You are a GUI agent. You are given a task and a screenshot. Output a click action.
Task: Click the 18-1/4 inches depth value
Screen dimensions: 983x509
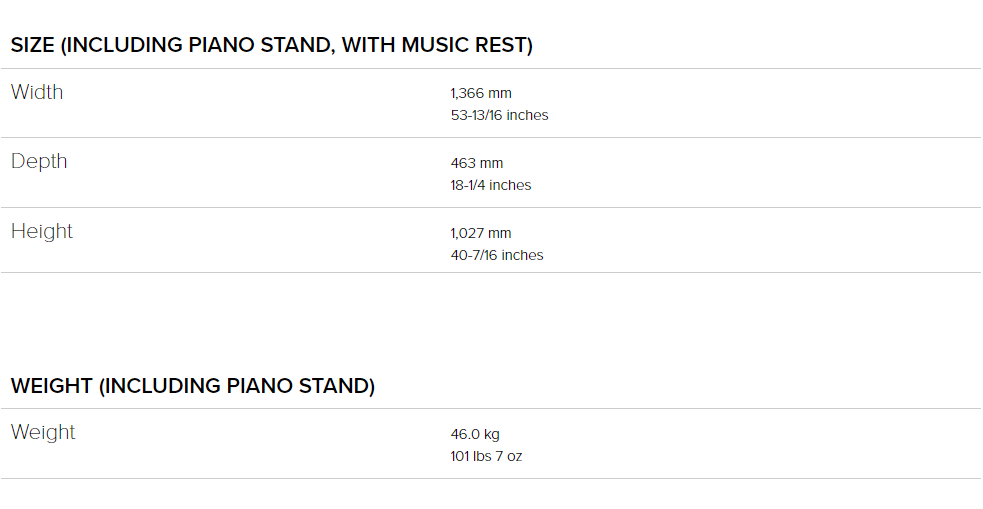490,186
